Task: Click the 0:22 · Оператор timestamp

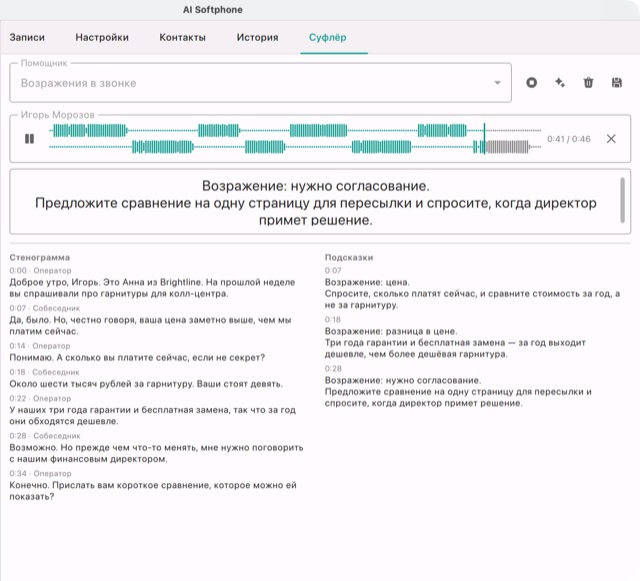Action: point(40,398)
